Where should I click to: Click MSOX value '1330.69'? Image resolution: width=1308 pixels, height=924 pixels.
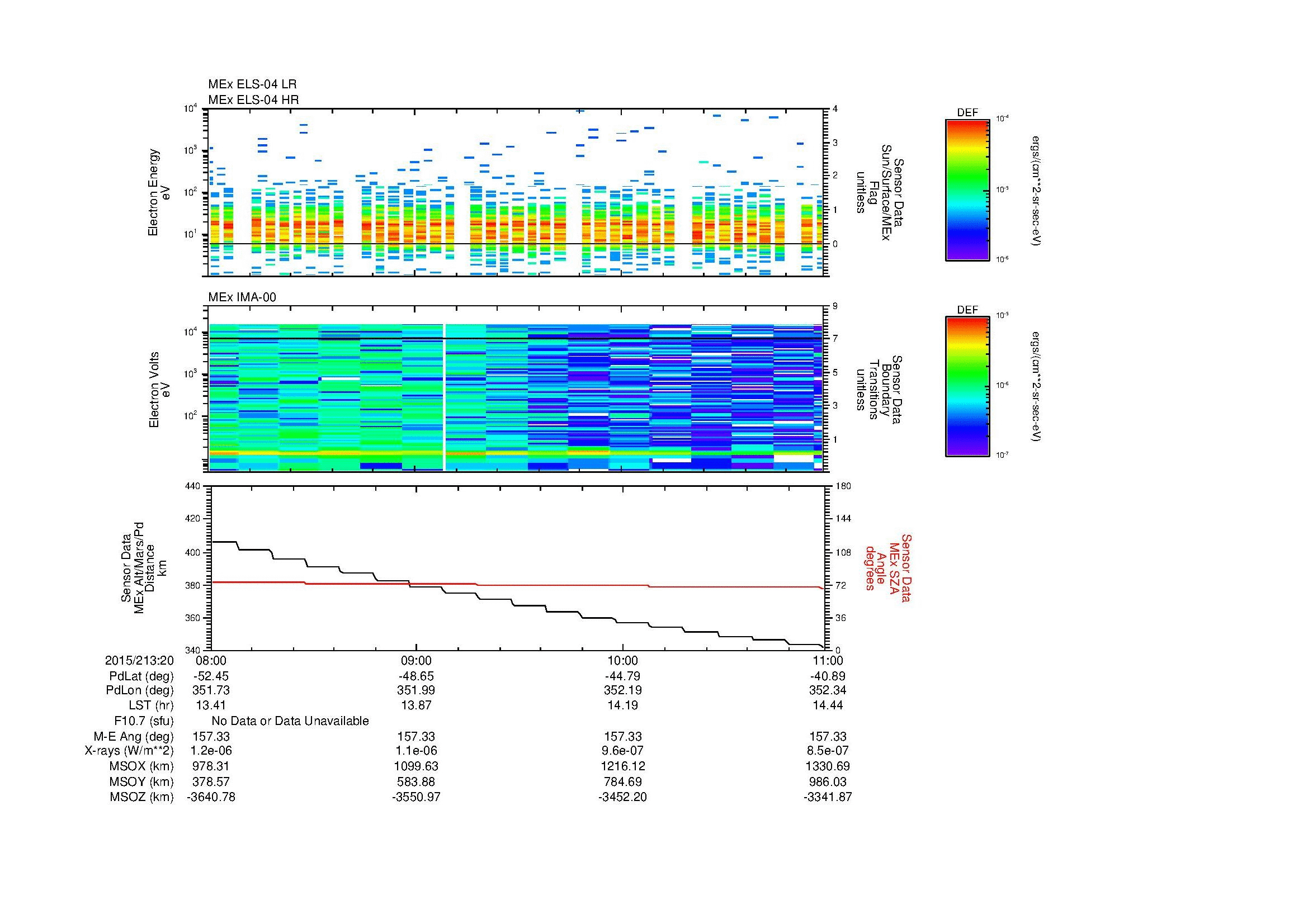[x=828, y=766]
